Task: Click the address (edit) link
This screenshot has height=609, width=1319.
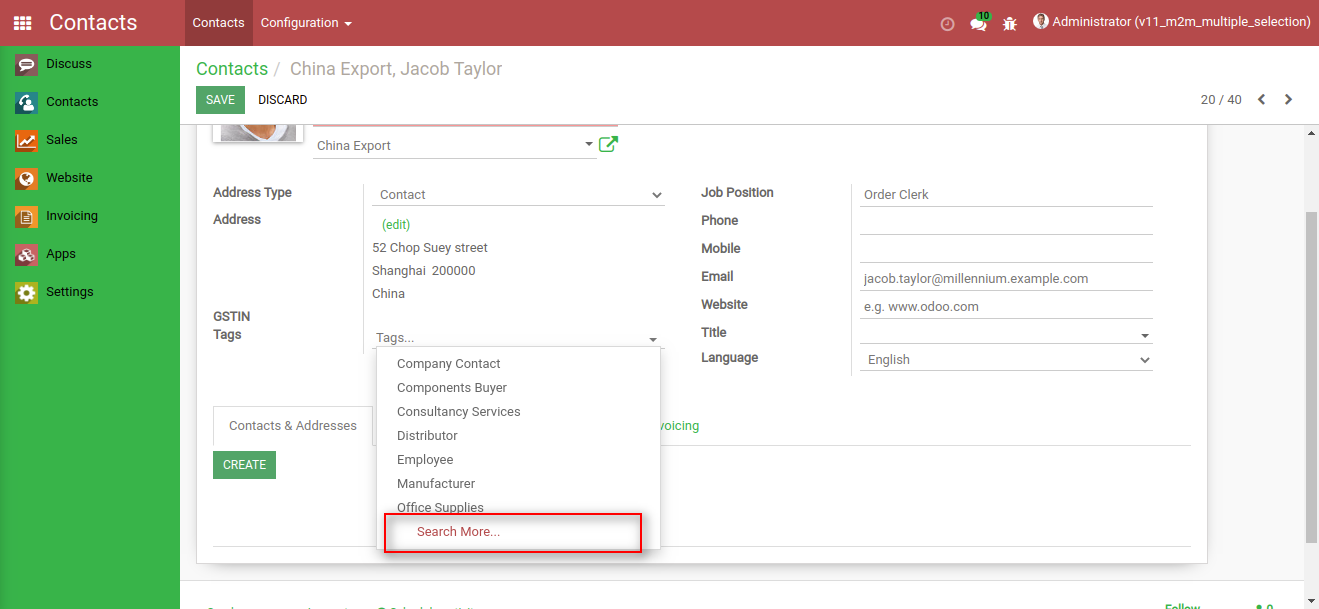Action: point(396,225)
